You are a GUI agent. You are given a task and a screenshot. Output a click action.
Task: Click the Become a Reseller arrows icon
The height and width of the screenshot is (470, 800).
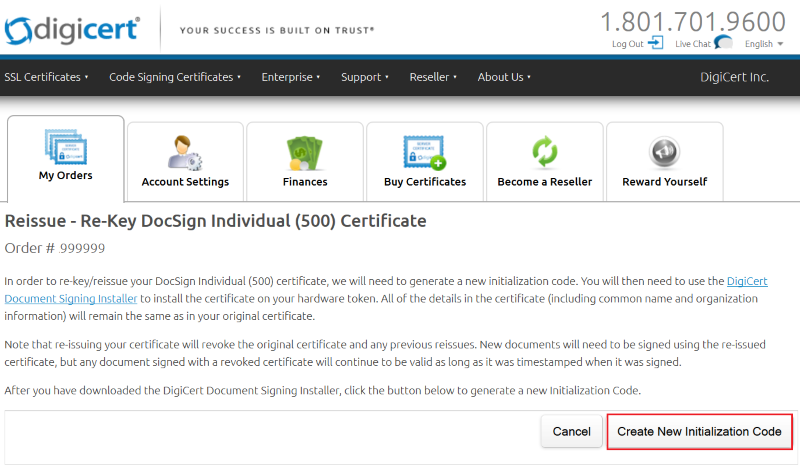(544, 151)
